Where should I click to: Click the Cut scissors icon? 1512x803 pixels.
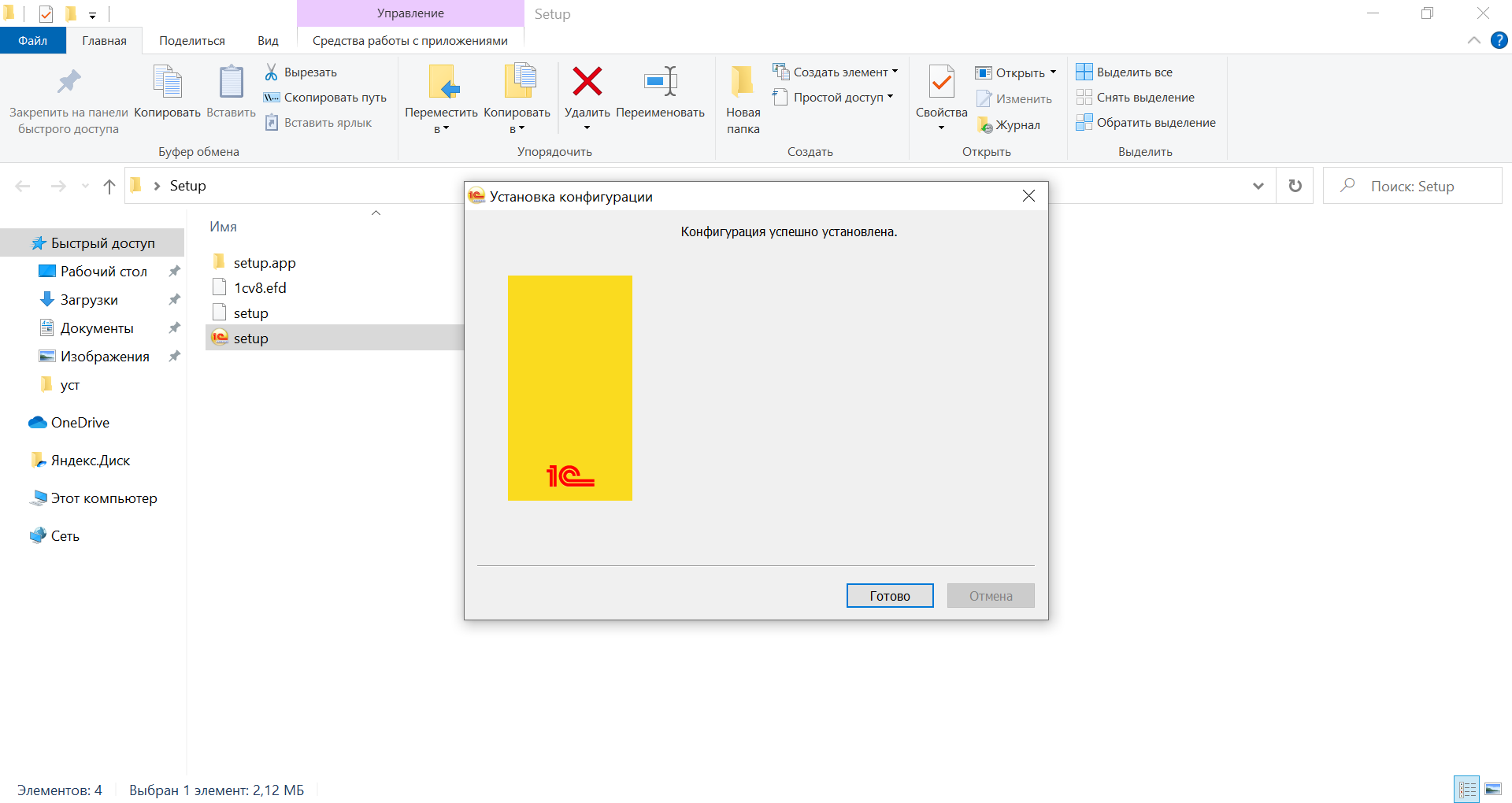click(272, 72)
